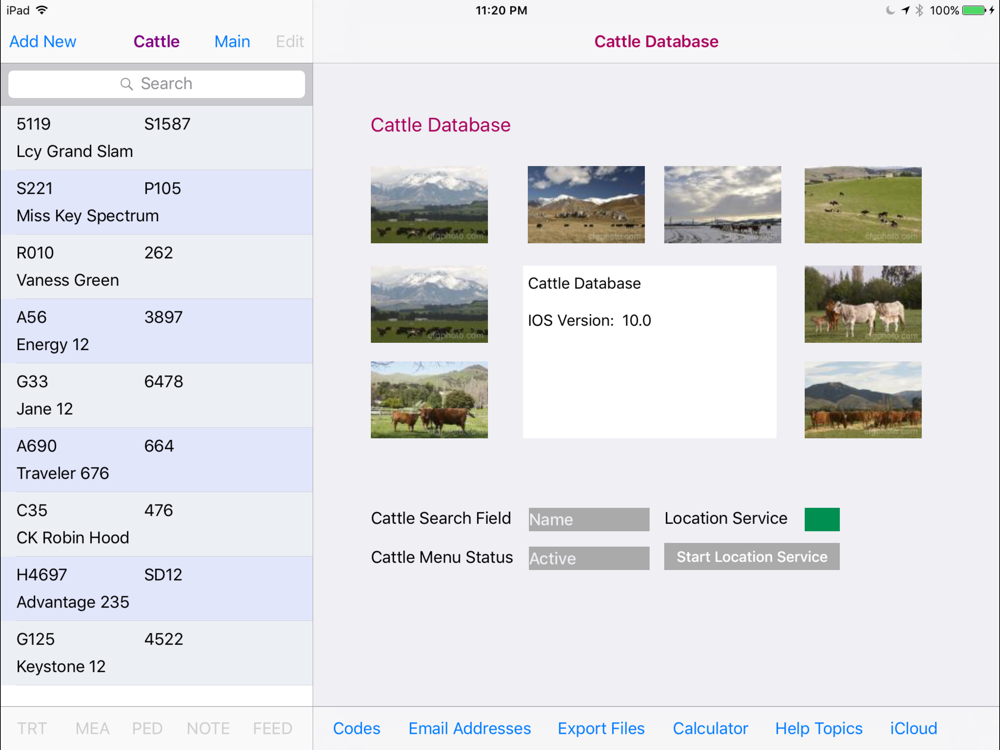Click the green Location Service indicator
Screen dimensions: 1000x750
tap(821, 519)
